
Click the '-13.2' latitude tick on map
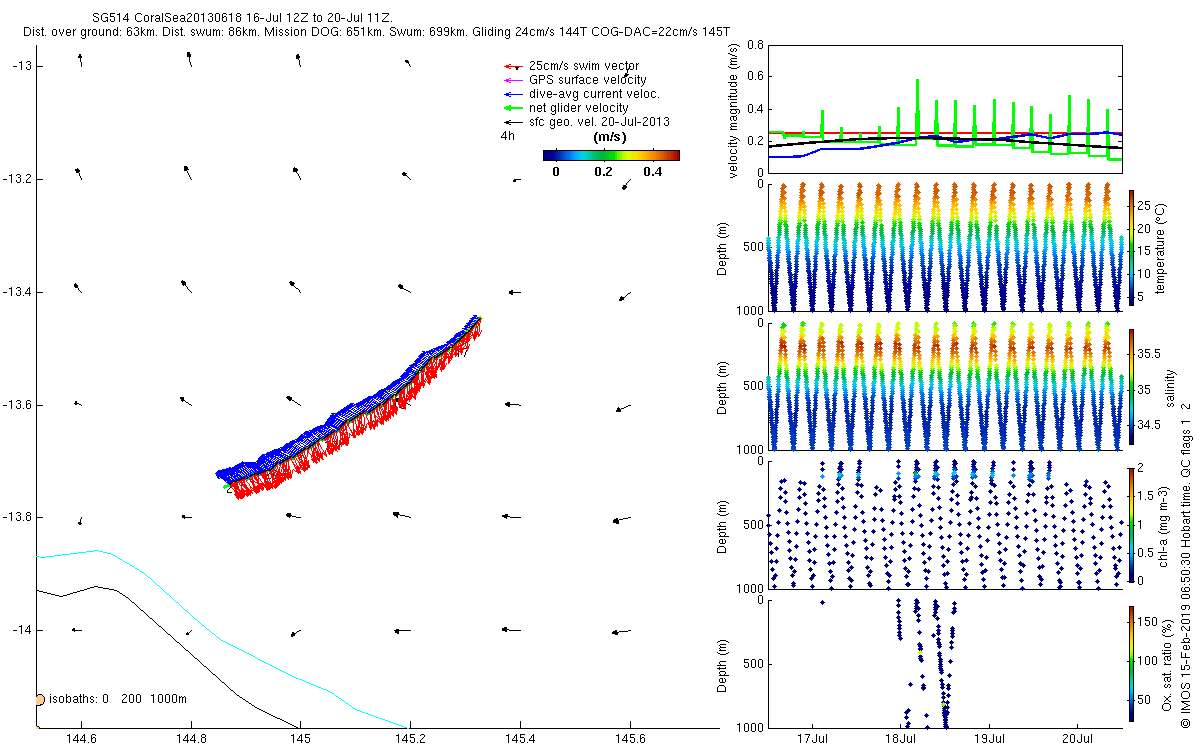(x=18, y=179)
